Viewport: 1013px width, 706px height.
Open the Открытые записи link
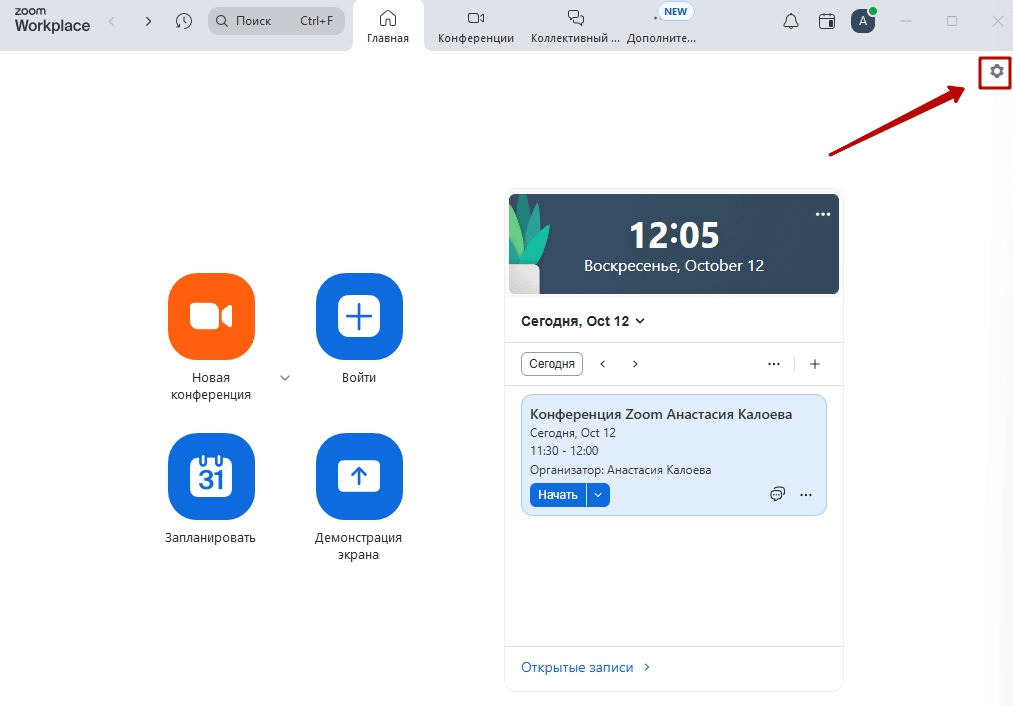(585, 667)
